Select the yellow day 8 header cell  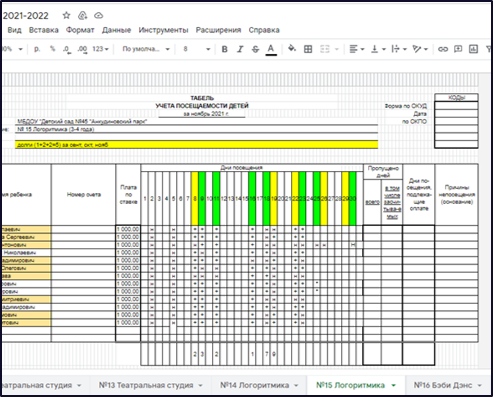[195, 199]
